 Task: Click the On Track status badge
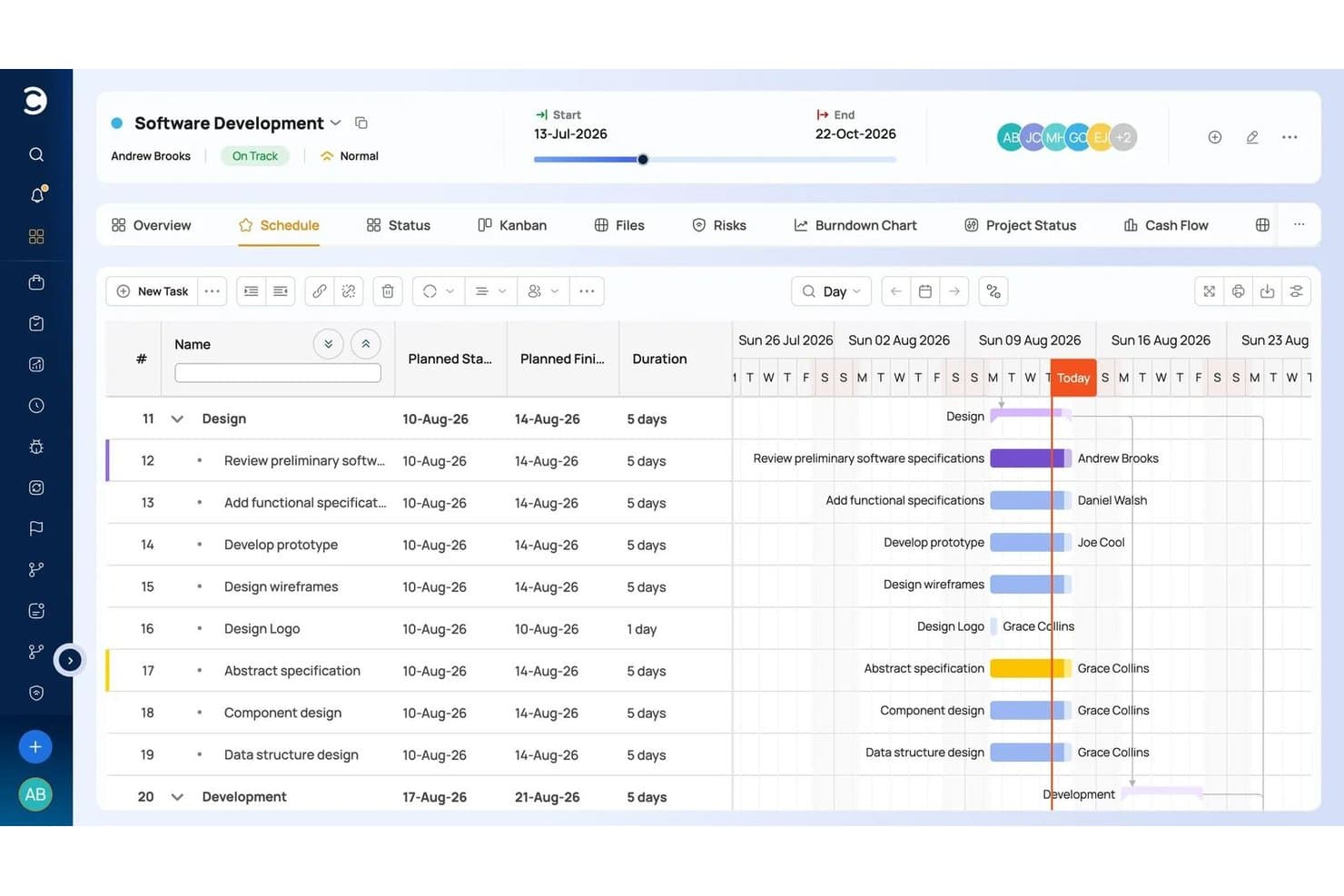255,156
